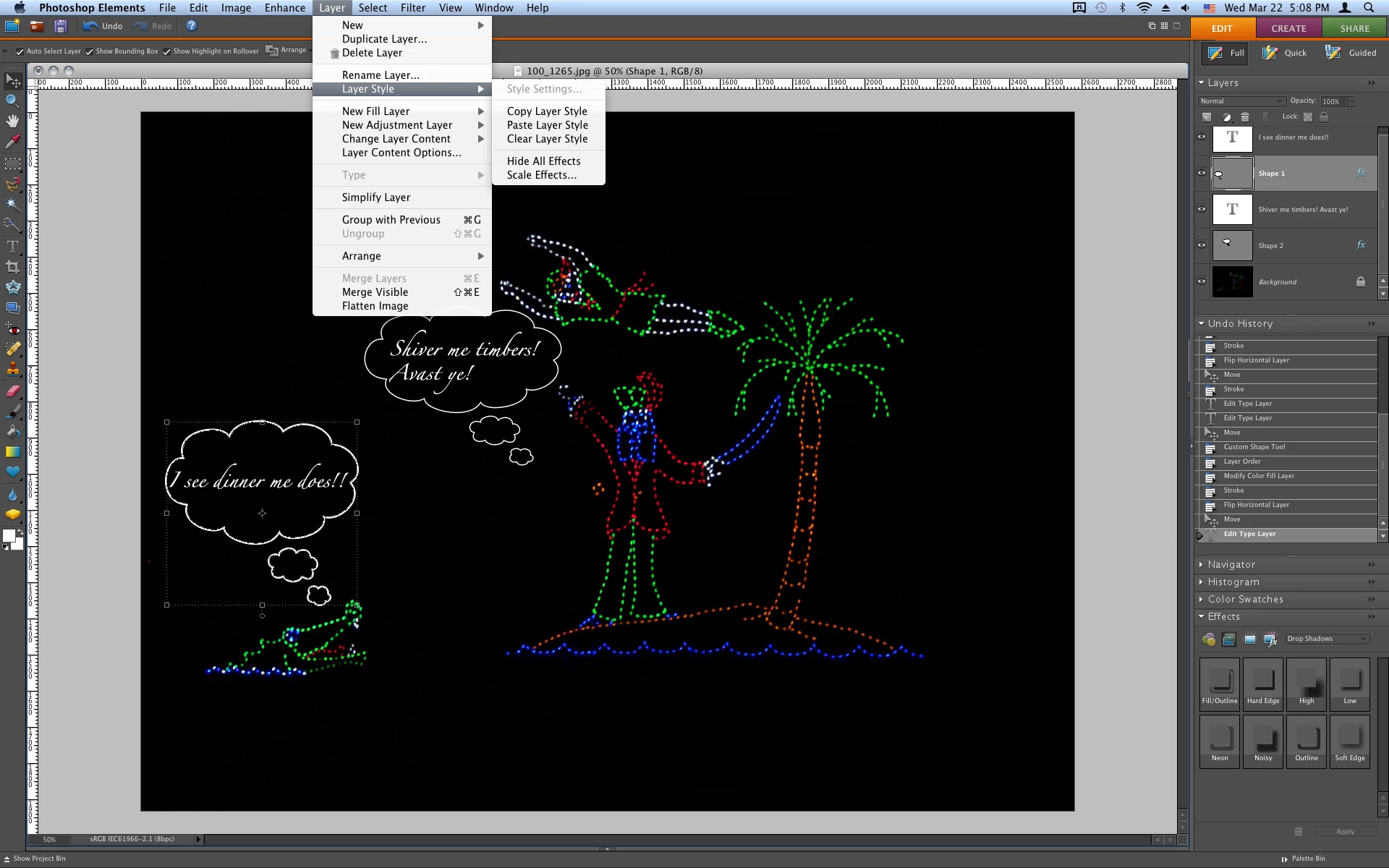Open the layer blend mode Normal dropdown
1389x868 pixels.
tap(1241, 101)
